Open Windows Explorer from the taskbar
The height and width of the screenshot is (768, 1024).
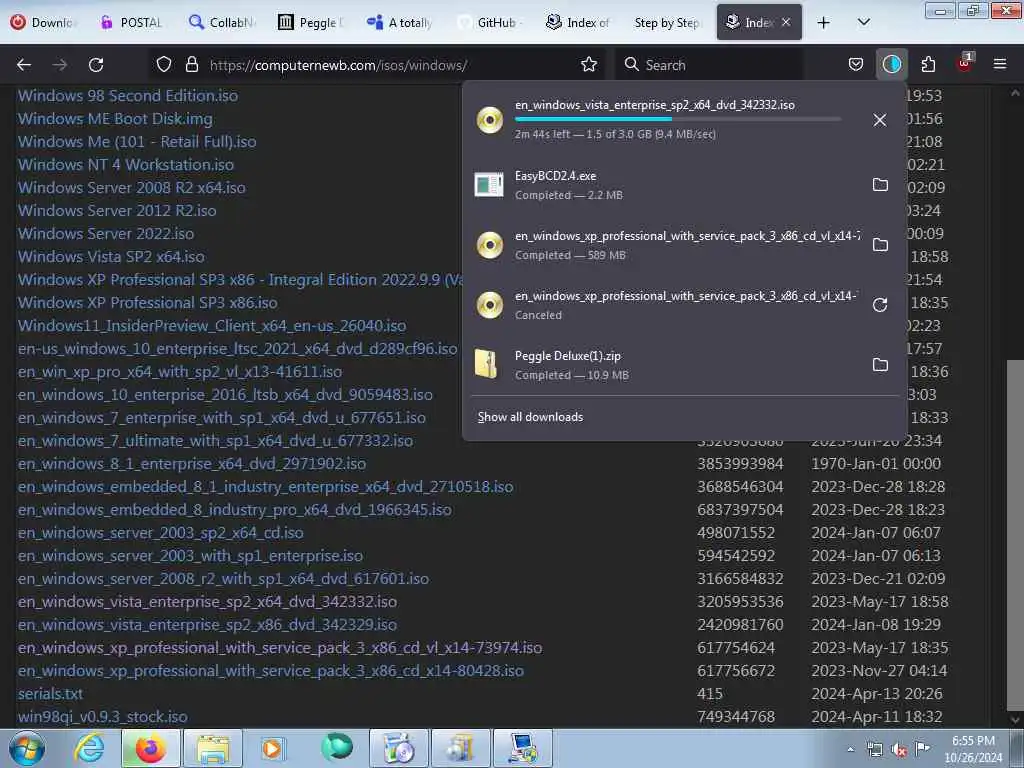(213, 748)
